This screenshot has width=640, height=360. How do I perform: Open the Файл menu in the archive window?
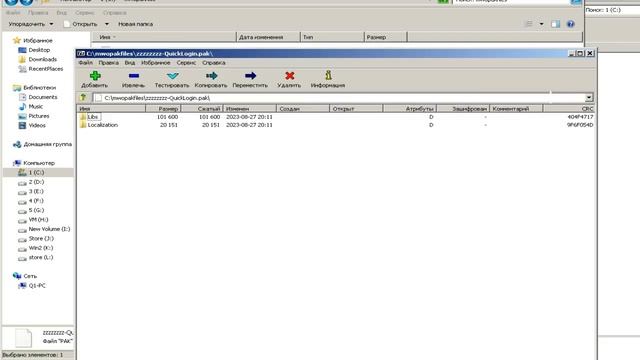[85, 62]
